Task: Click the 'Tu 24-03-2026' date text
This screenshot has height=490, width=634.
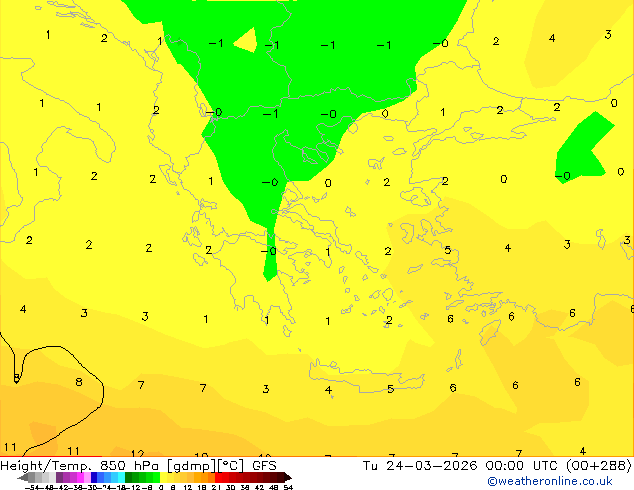Action: (420, 466)
